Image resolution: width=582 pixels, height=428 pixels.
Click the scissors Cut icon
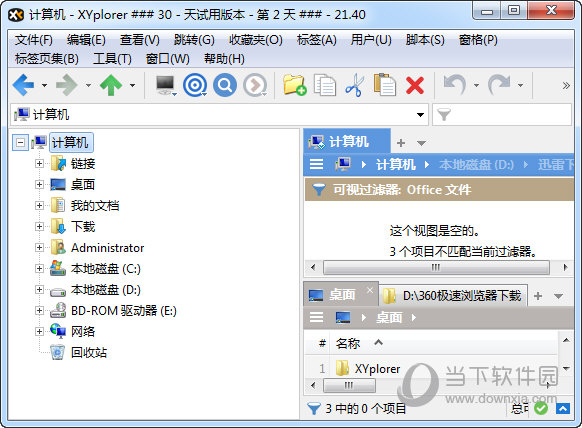click(x=355, y=85)
